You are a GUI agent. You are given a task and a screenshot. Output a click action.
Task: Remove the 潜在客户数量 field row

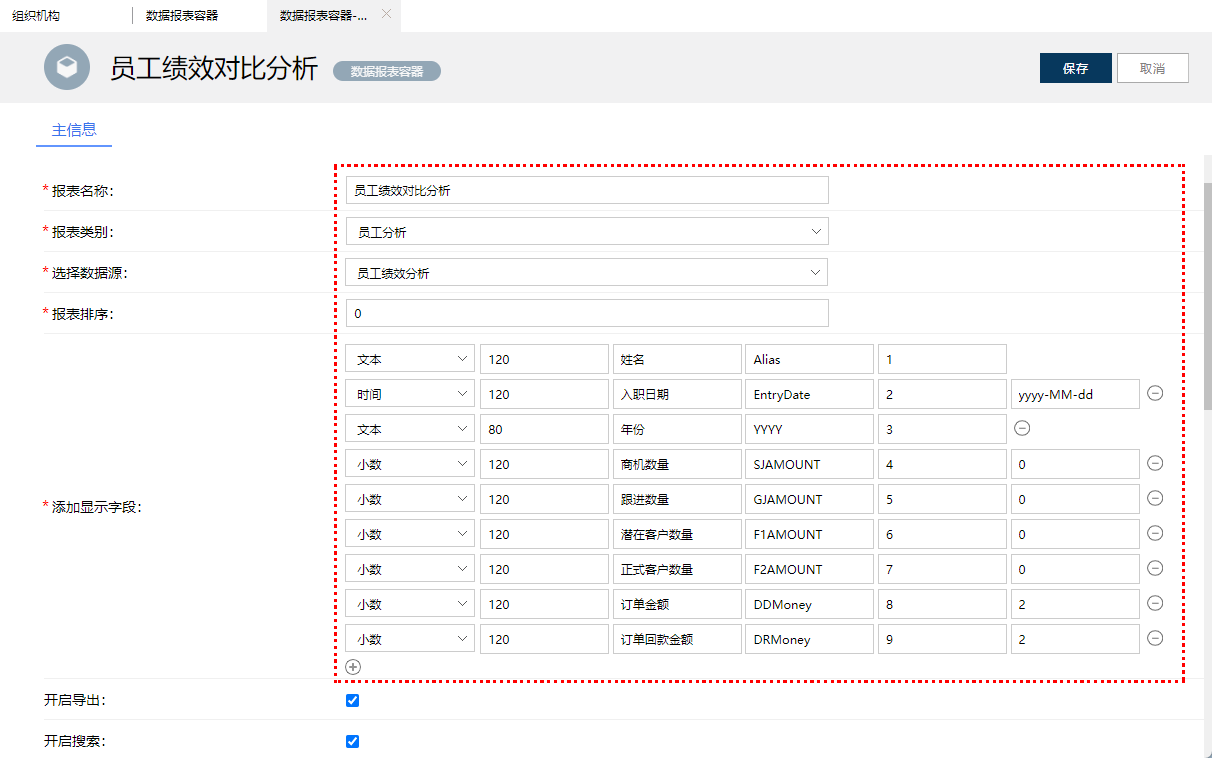(x=1155, y=533)
